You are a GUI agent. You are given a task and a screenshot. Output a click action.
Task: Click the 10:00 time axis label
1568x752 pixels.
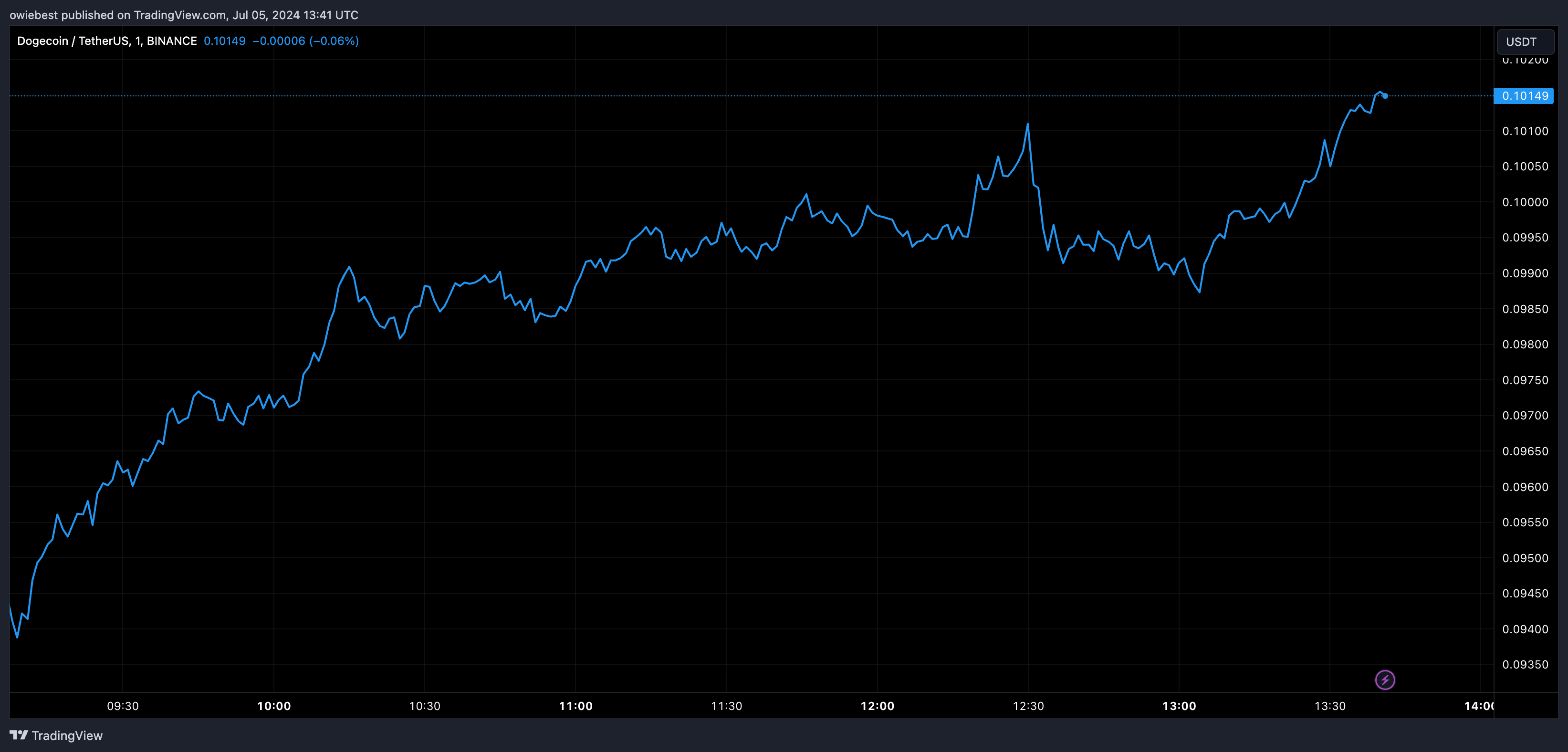pos(274,706)
